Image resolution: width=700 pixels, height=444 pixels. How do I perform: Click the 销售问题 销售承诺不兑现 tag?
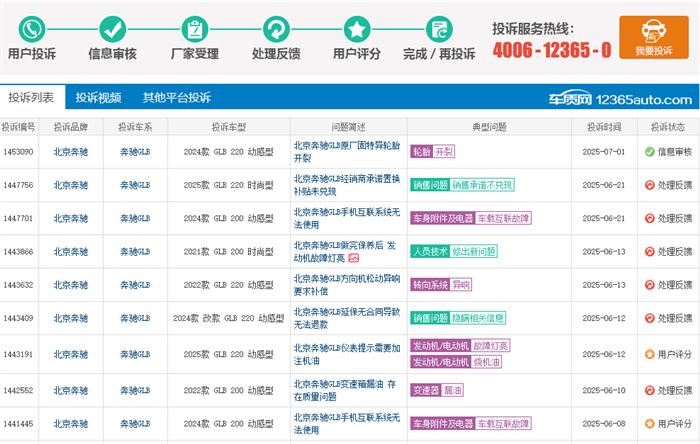pyautogui.click(x=462, y=185)
